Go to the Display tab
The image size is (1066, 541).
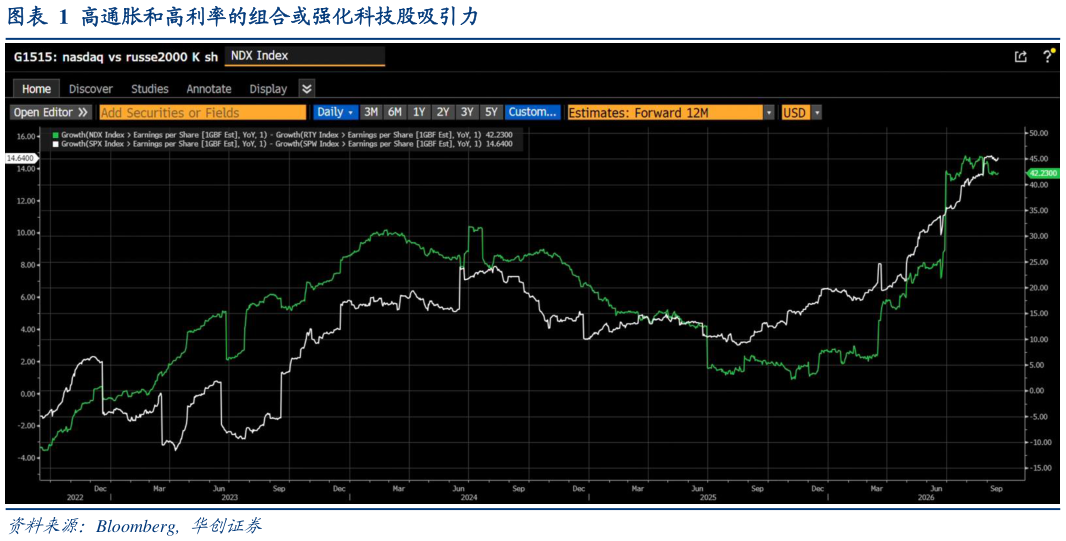[x=268, y=88]
